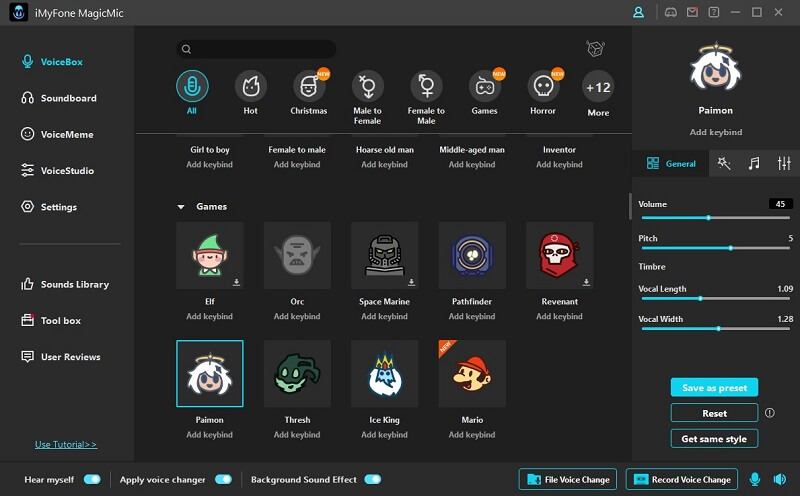Open the VoiceStudio section

click(57, 170)
